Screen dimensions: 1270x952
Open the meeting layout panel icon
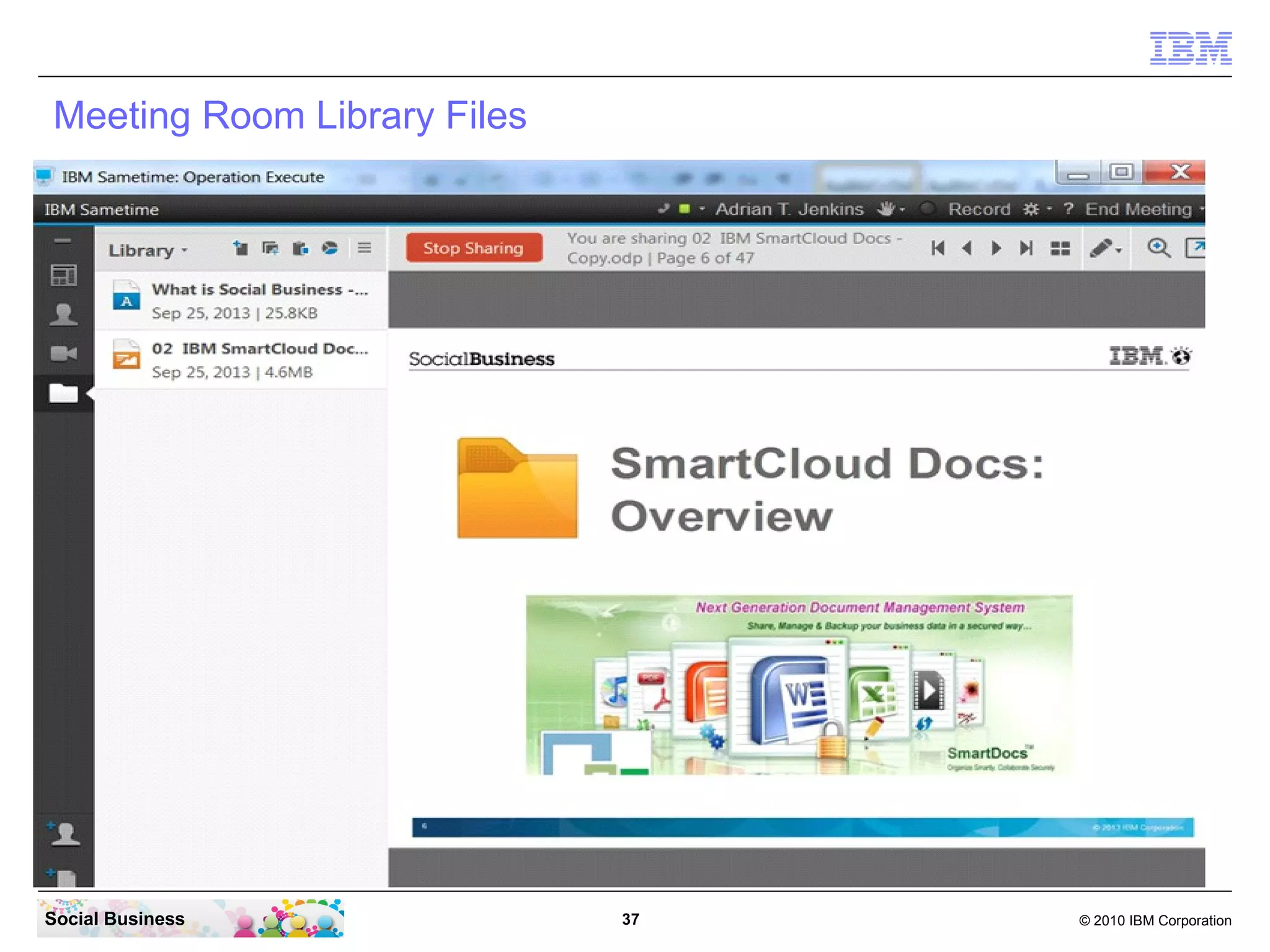click(x=63, y=275)
